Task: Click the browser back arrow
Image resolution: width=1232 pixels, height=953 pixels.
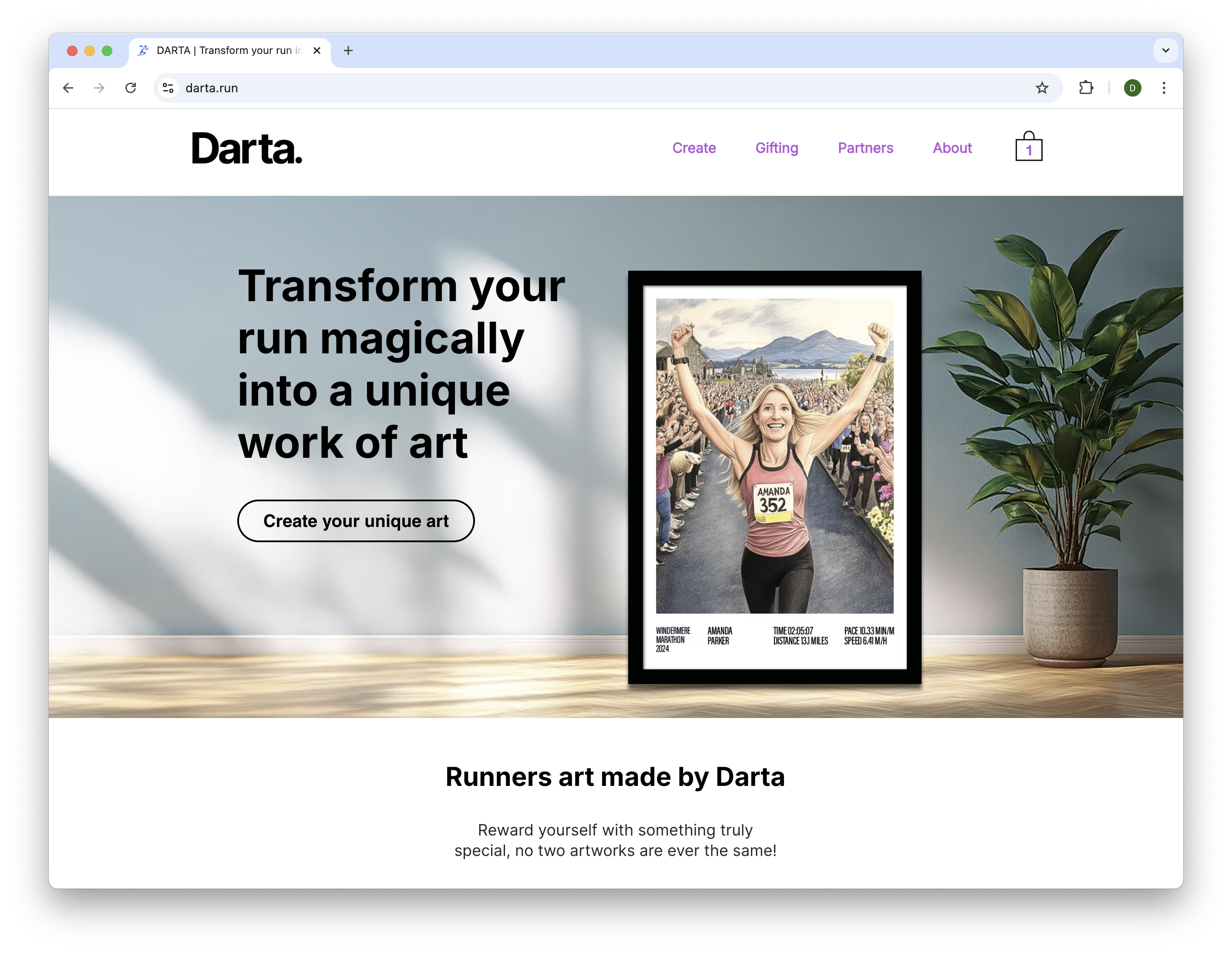Action: point(67,88)
